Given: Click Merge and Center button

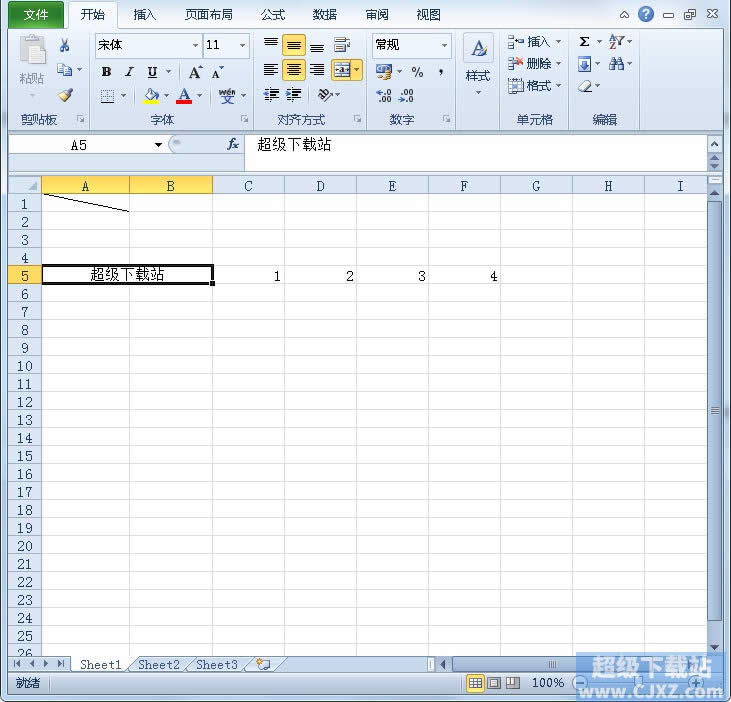Looking at the screenshot, I should coord(342,70).
